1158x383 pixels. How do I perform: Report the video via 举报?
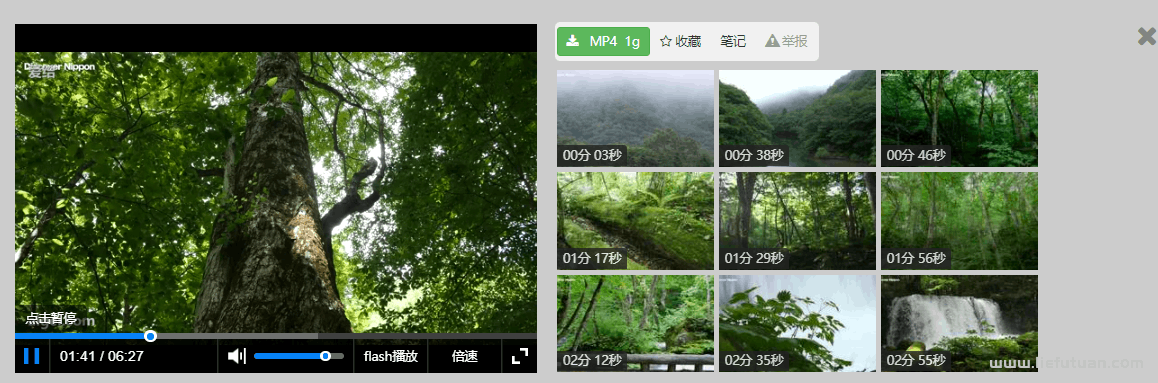point(787,41)
